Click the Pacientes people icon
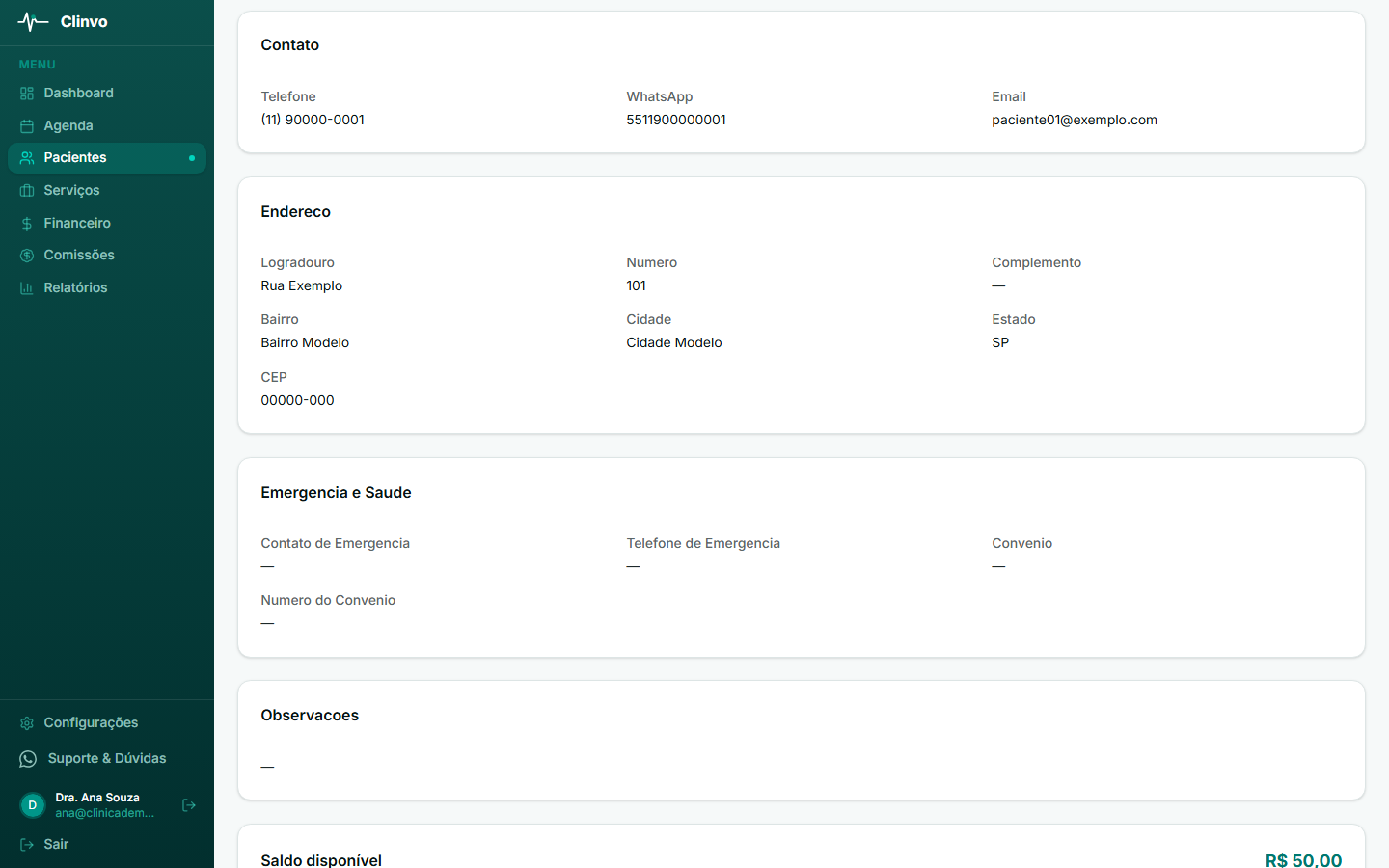Image resolution: width=1389 pixels, height=868 pixels. (x=27, y=158)
